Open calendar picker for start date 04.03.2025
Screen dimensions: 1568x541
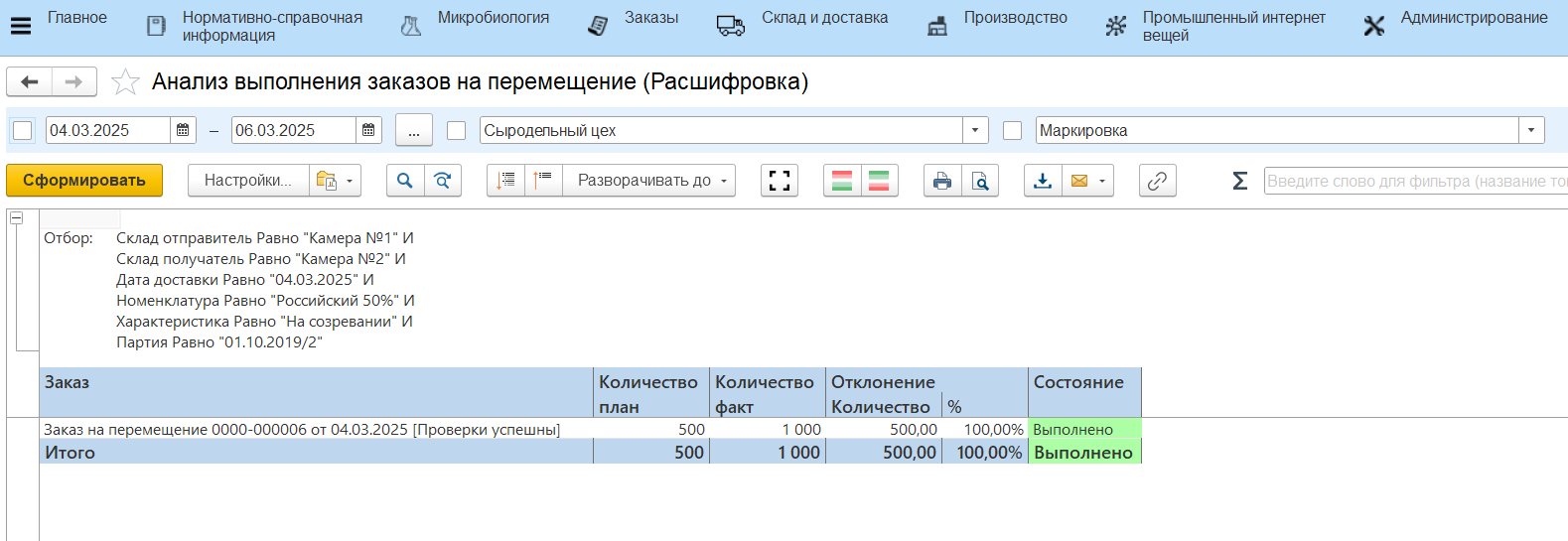point(183,130)
